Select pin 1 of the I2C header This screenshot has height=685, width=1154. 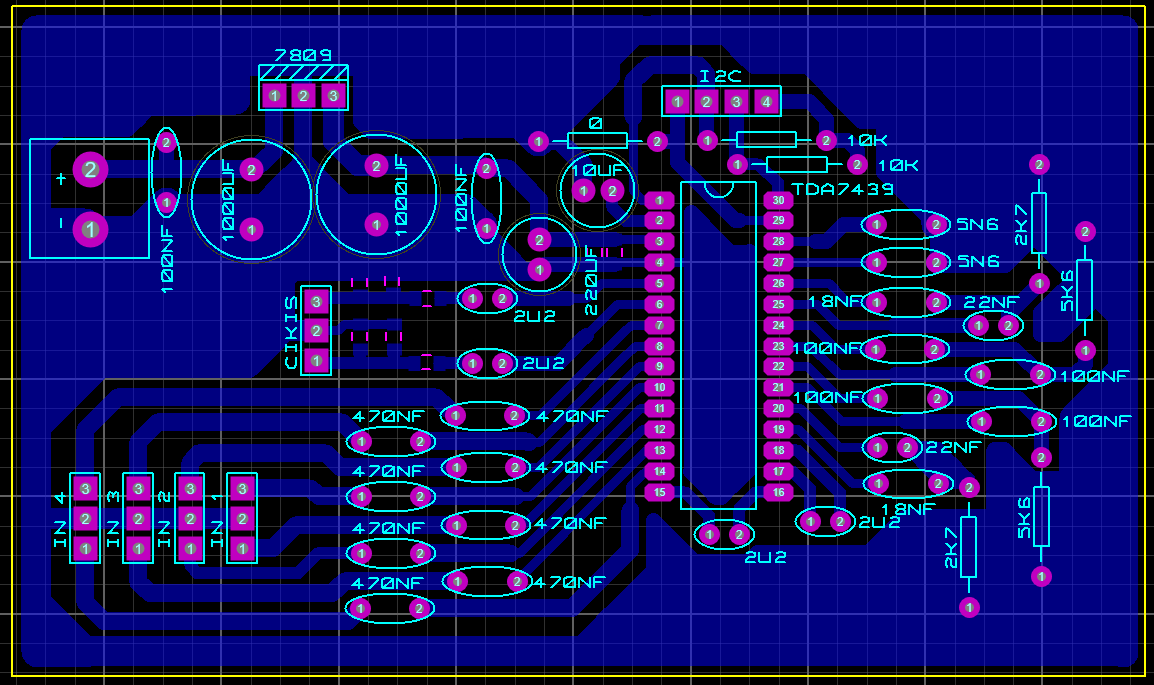click(677, 101)
